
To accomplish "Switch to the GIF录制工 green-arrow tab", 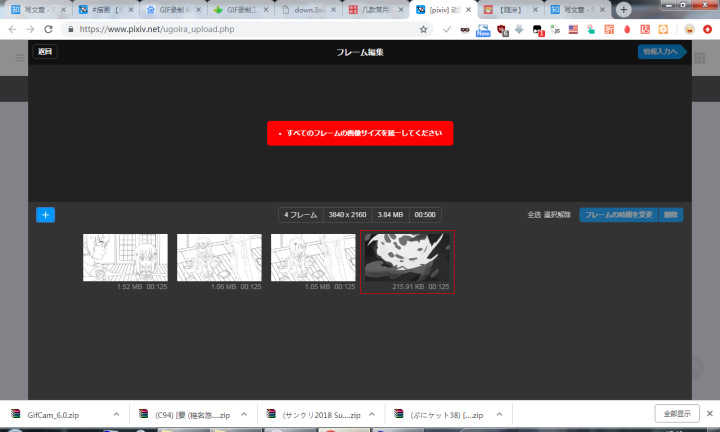I will pyautogui.click(x=241, y=10).
